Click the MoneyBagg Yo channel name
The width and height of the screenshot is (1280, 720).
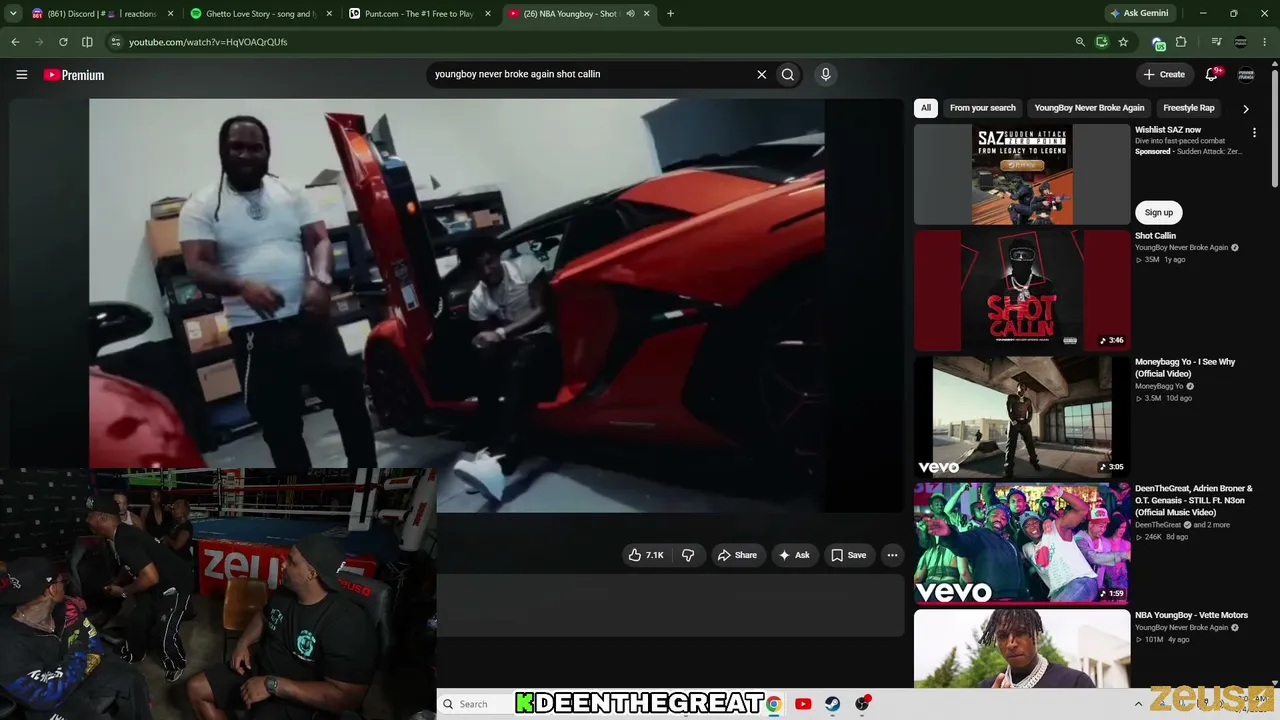tap(1159, 386)
